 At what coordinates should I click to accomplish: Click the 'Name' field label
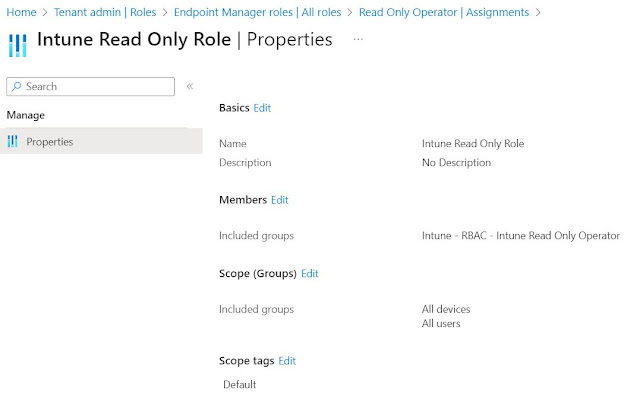(233, 143)
